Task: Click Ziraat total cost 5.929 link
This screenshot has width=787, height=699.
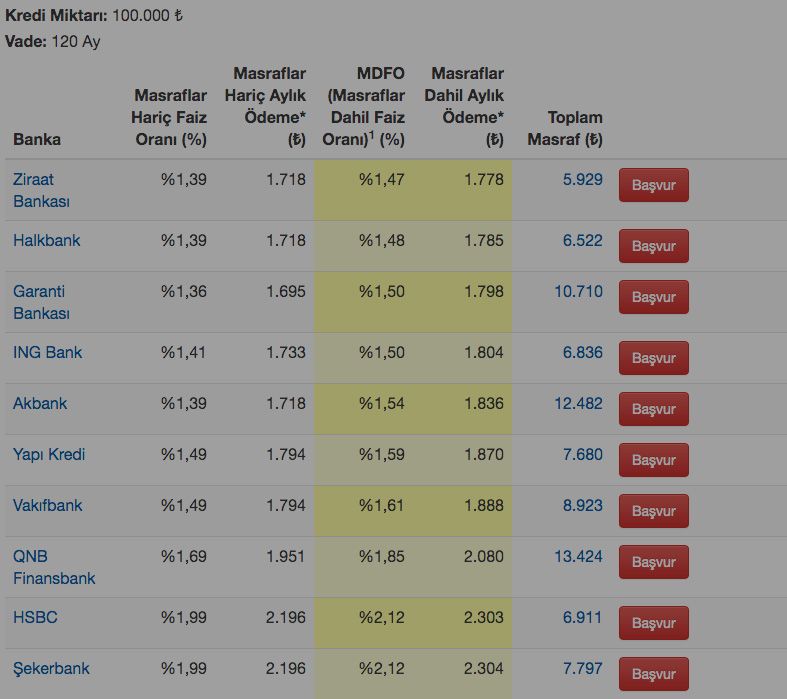Action: click(583, 179)
